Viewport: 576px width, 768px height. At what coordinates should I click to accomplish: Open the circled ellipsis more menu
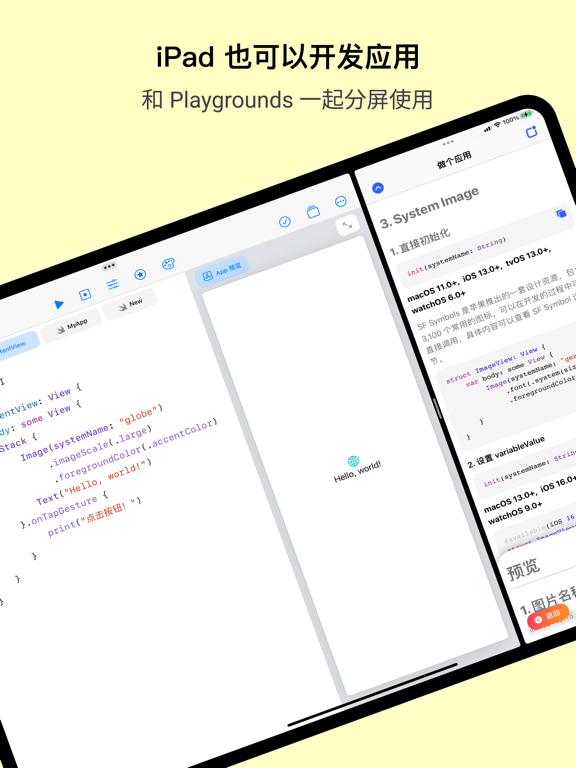tap(341, 201)
